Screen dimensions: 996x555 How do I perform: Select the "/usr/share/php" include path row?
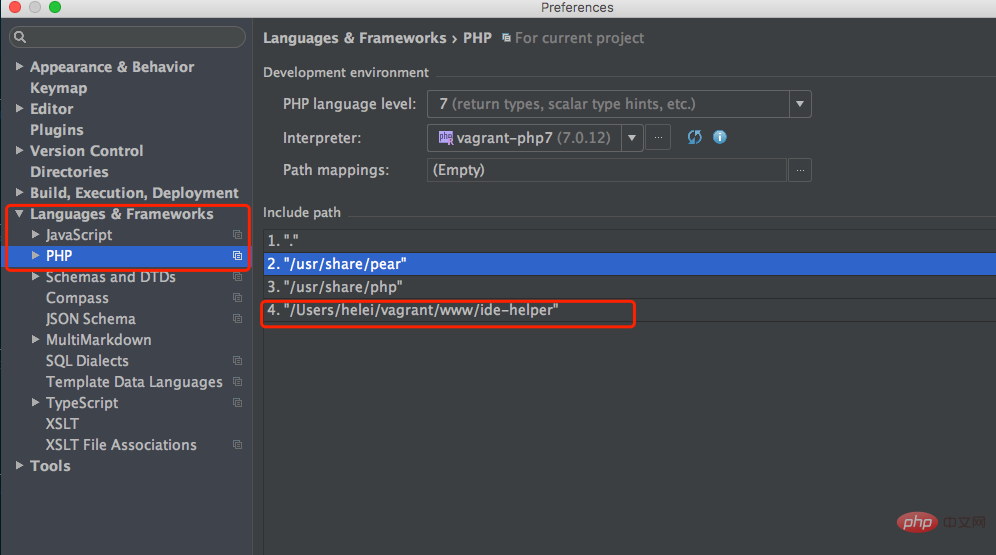(x=342, y=288)
